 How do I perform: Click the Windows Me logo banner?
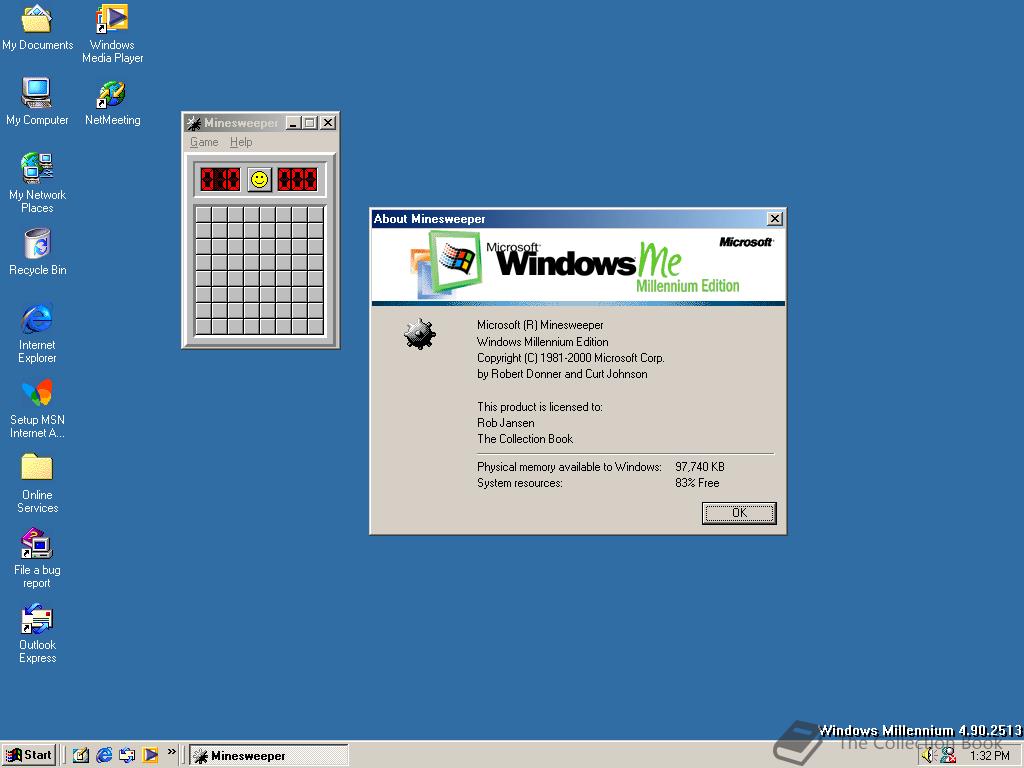point(578,266)
